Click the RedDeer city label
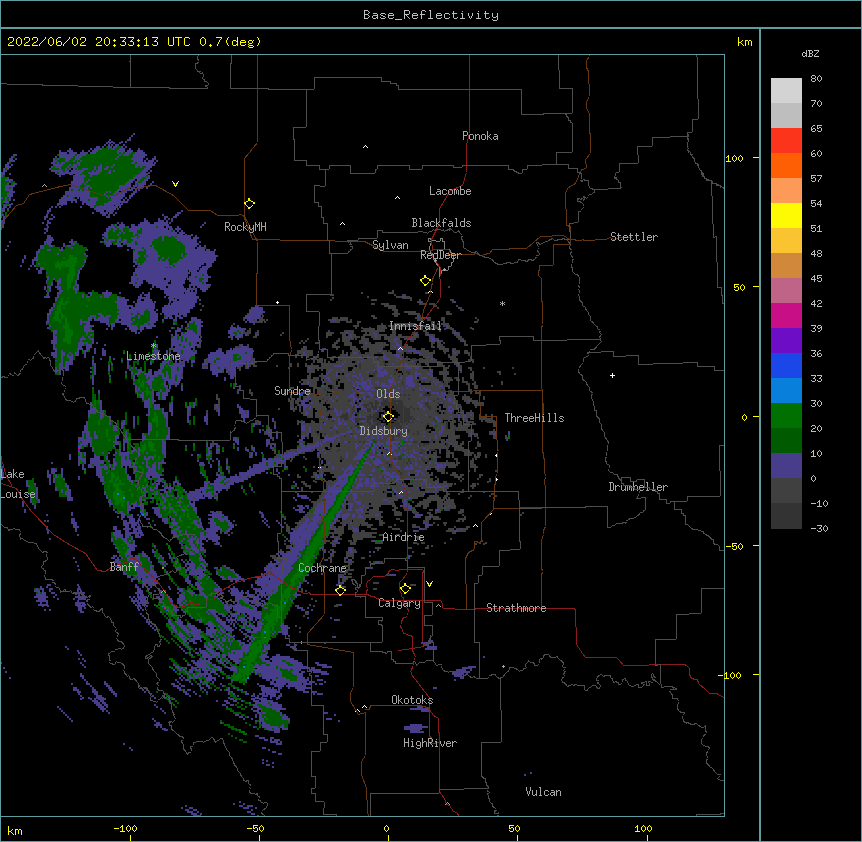Viewport: 862px width, 842px height. point(440,255)
